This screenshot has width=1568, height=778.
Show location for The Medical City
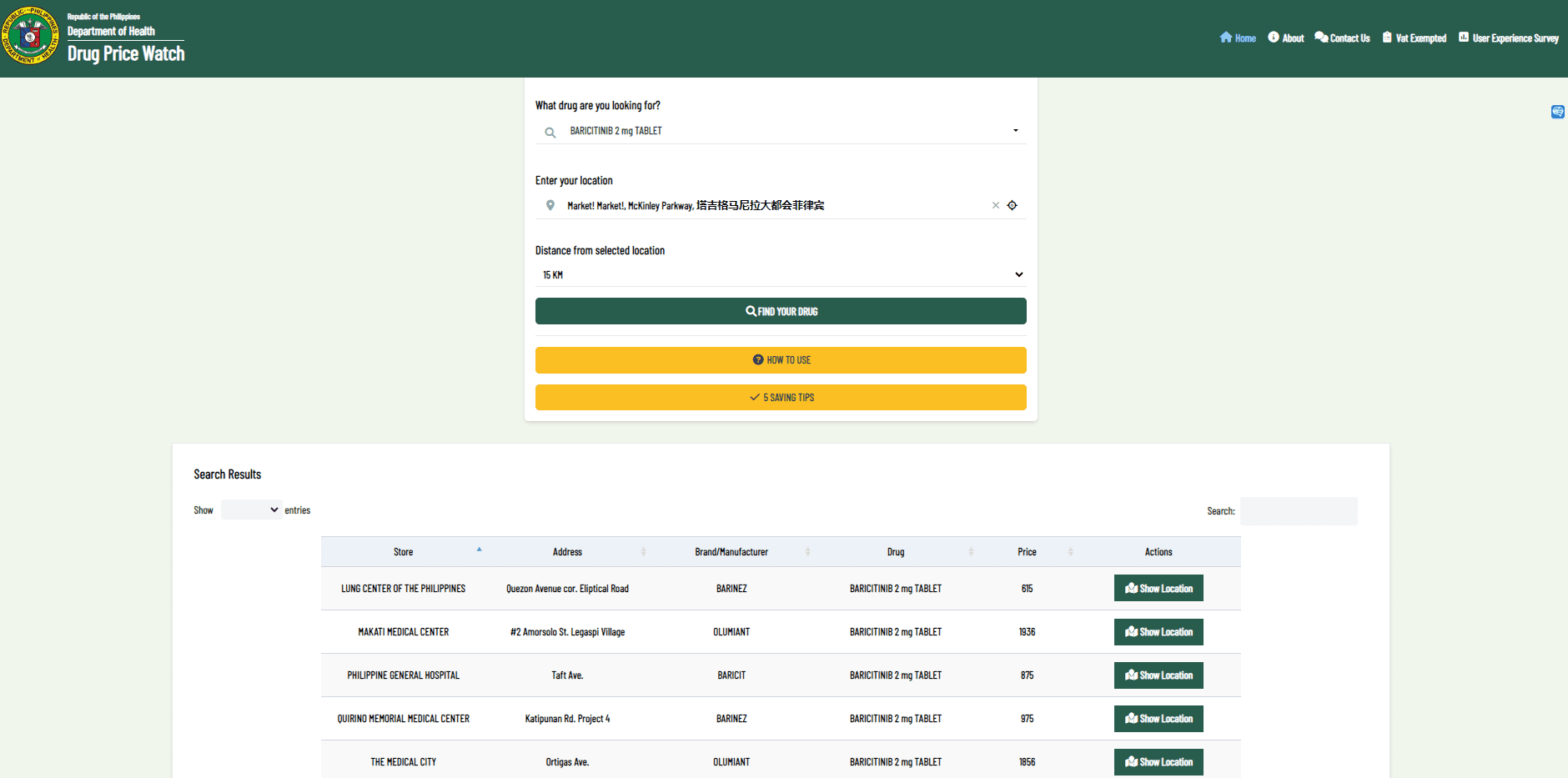pos(1158,762)
